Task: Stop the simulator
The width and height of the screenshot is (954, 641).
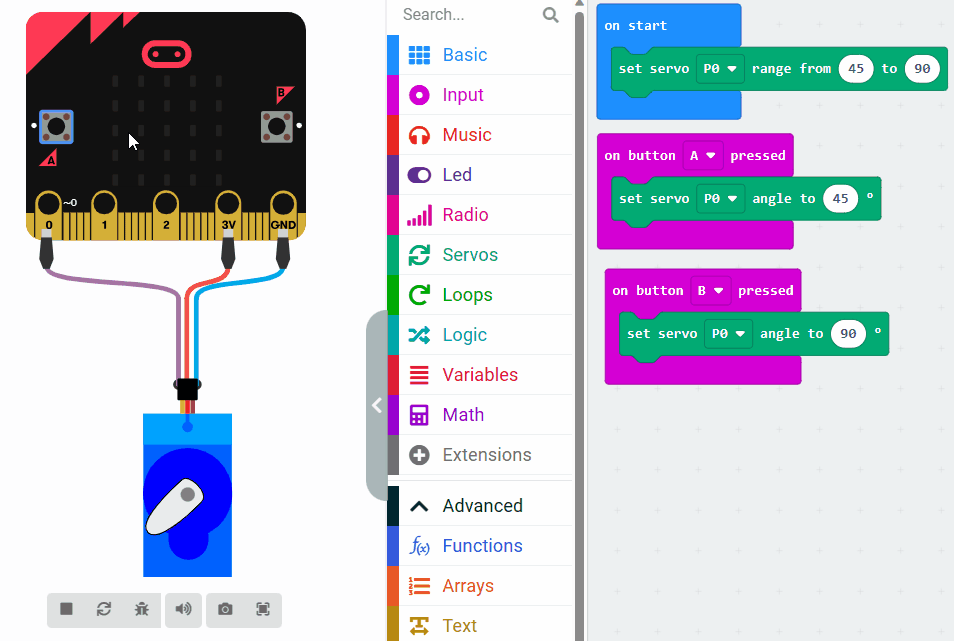Action: click(x=66, y=609)
